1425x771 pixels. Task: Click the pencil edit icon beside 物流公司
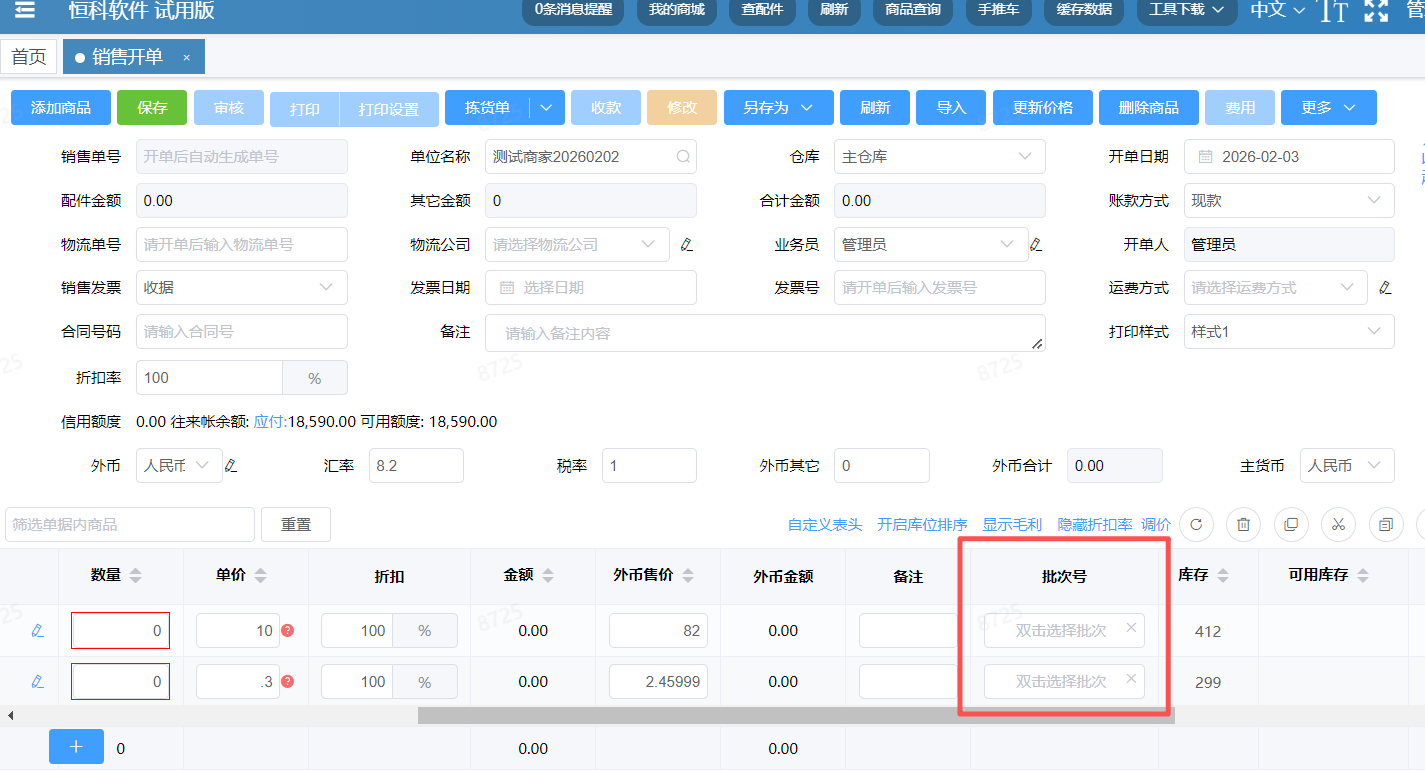[x=688, y=244]
